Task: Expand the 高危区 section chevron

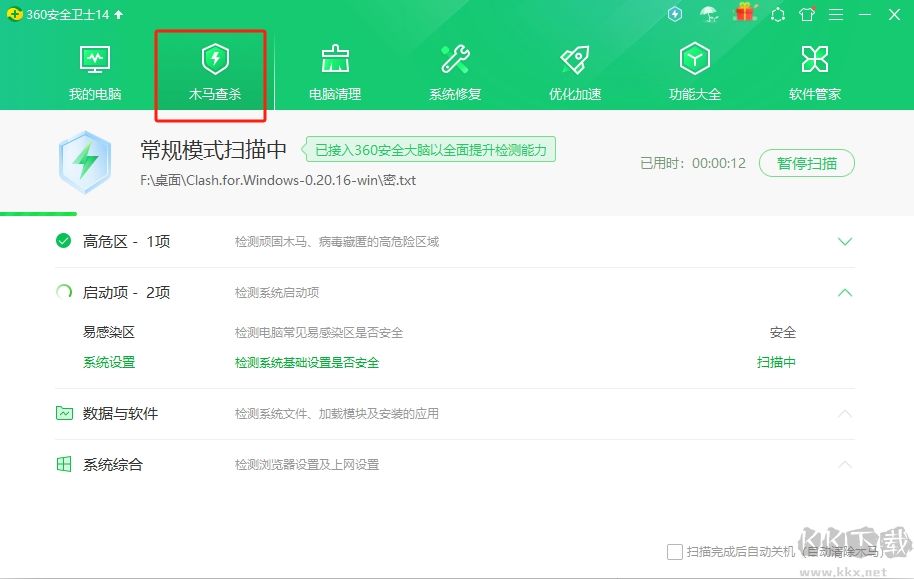Action: [x=845, y=241]
